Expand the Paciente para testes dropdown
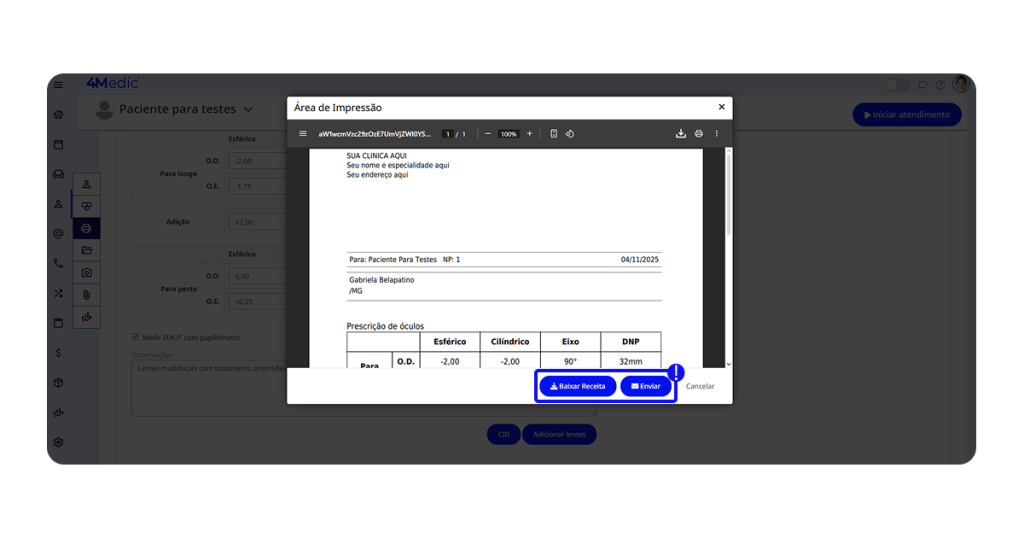Viewport: 1024px width, 538px height. tap(249, 110)
